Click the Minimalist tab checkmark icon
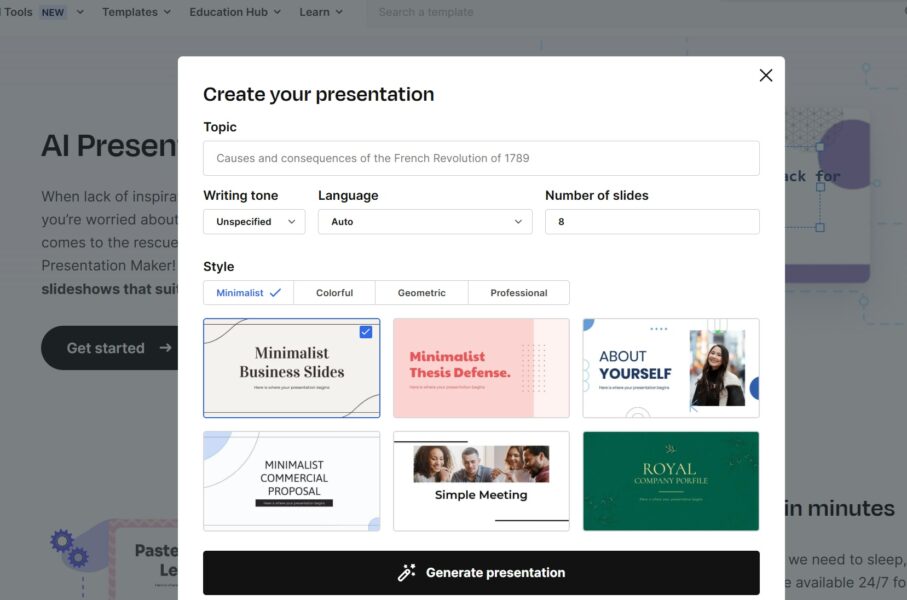This screenshot has height=600, width=907. click(x=275, y=293)
